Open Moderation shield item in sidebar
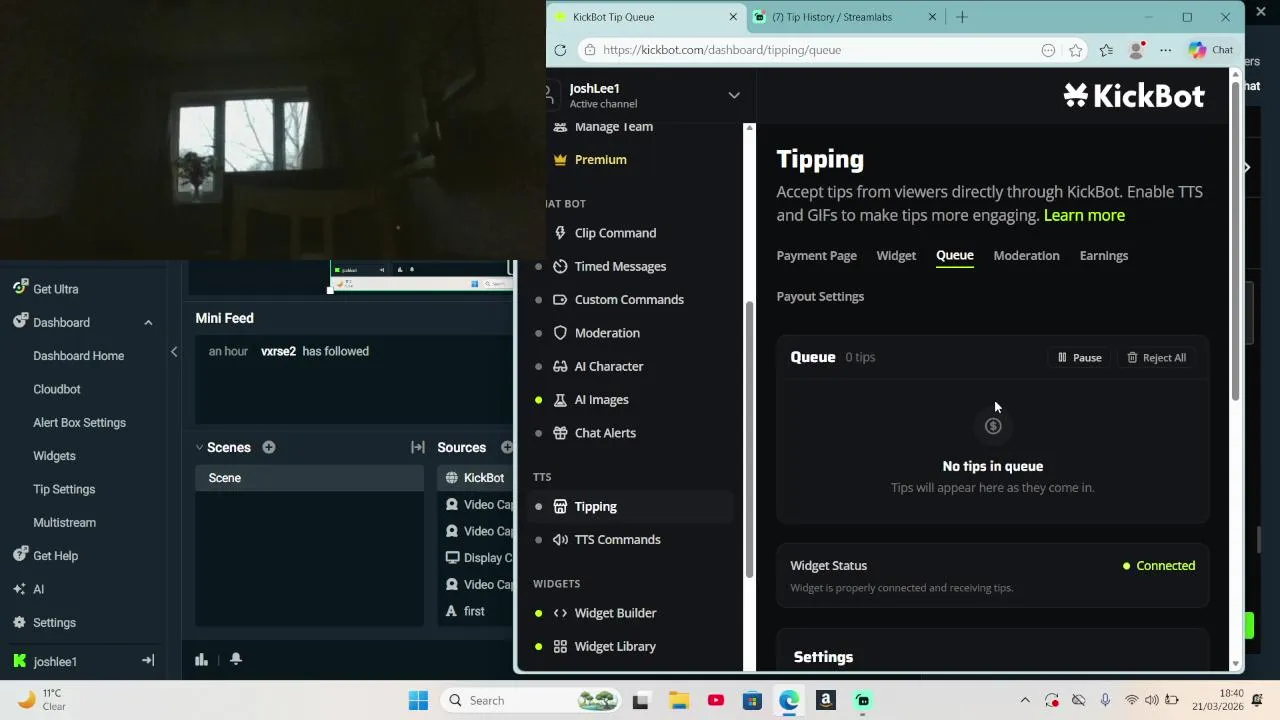 [607, 333]
